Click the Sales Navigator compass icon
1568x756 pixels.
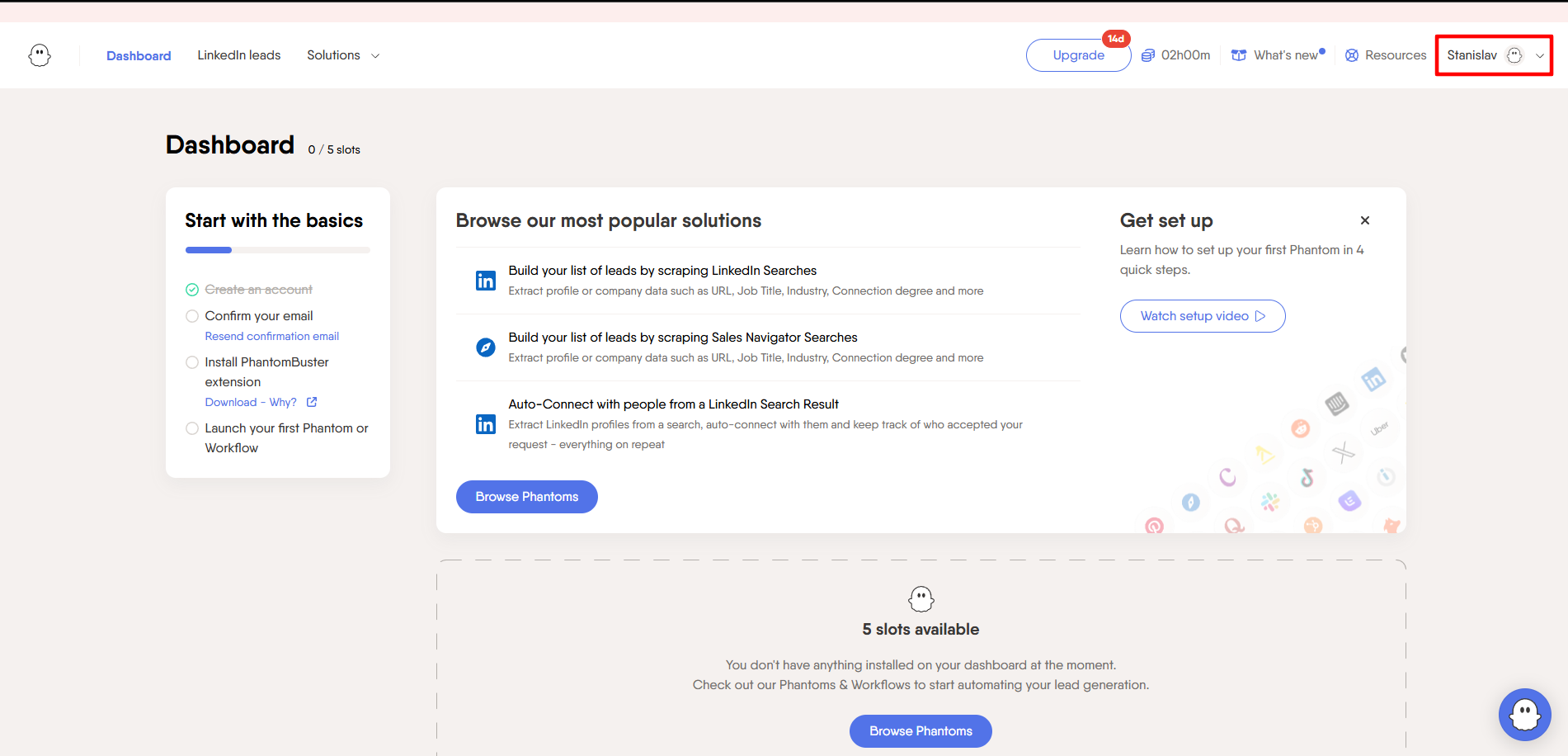point(486,347)
